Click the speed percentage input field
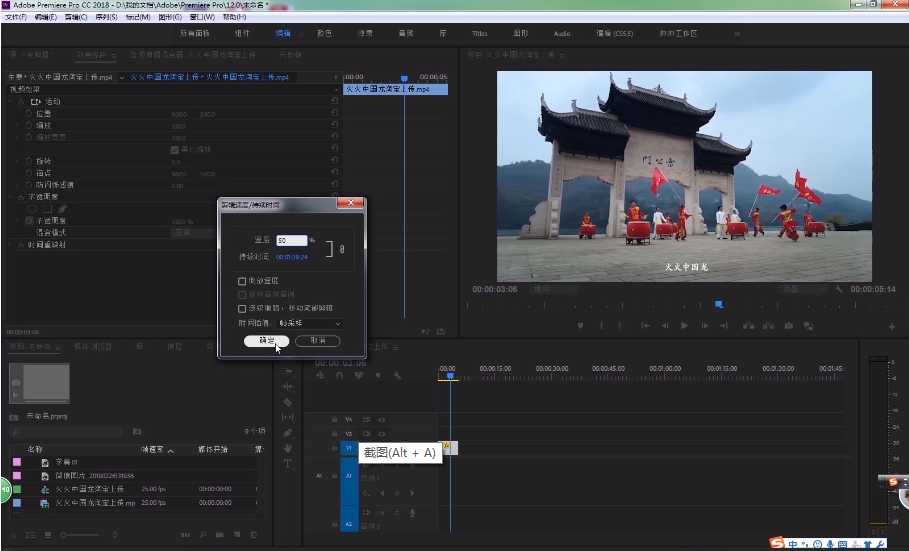Image resolution: width=909 pixels, height=551 pixels. click(291, 241)
